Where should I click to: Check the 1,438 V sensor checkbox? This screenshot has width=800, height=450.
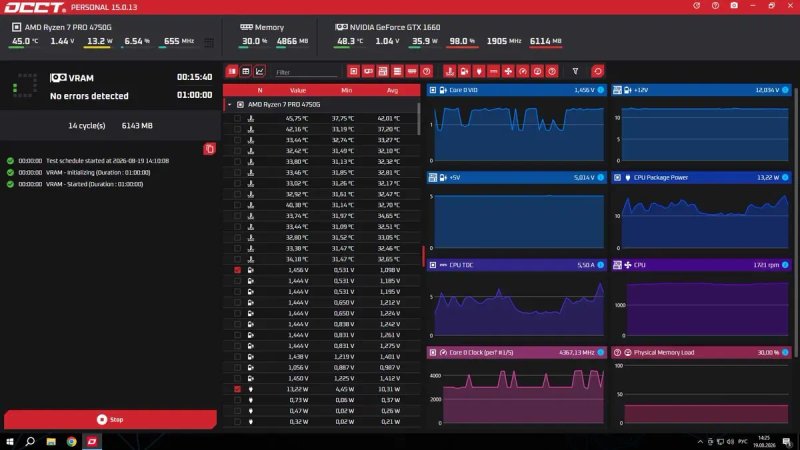[x=237, y=357]
